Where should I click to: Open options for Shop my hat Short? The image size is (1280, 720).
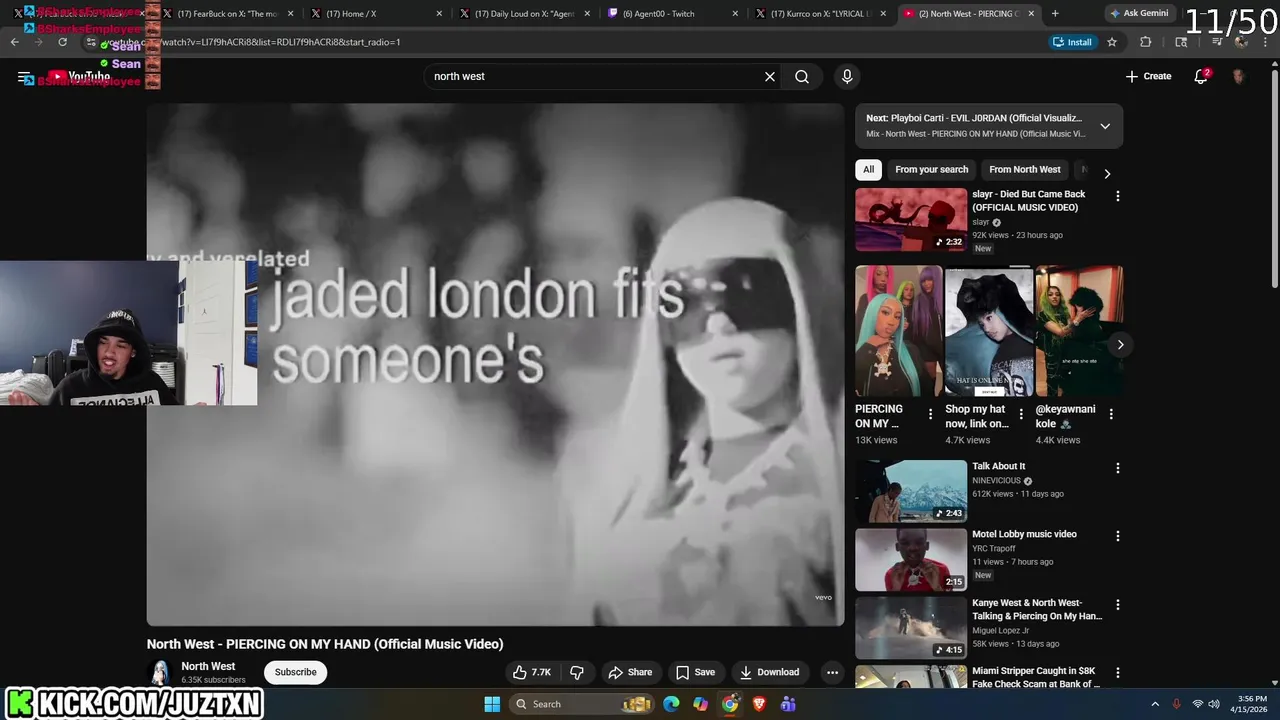tap(1021, 414)
